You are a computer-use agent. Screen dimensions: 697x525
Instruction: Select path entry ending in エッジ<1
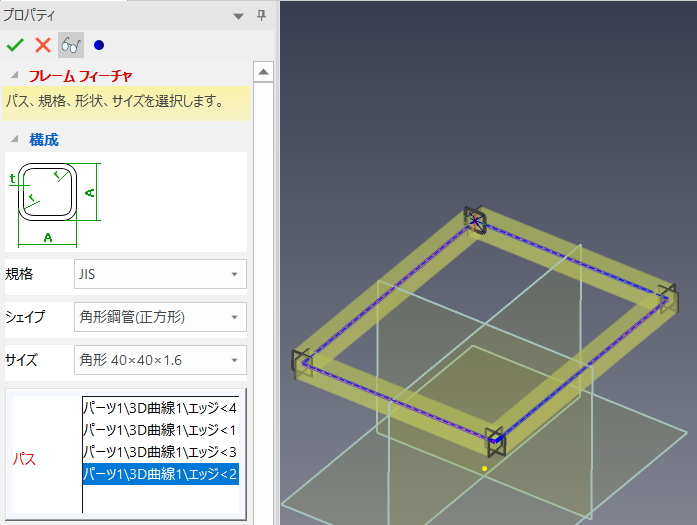(x=160, y=430)
